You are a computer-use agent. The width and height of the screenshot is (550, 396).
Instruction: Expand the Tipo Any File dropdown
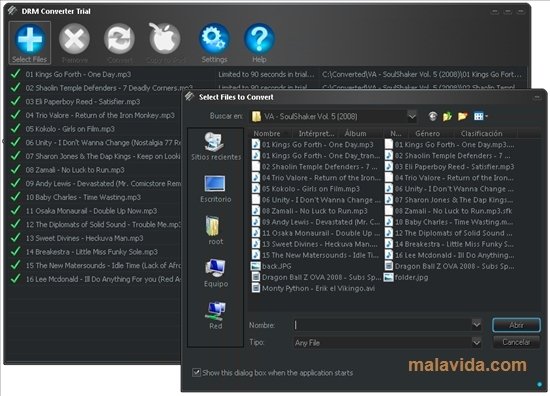coord(476,342)
